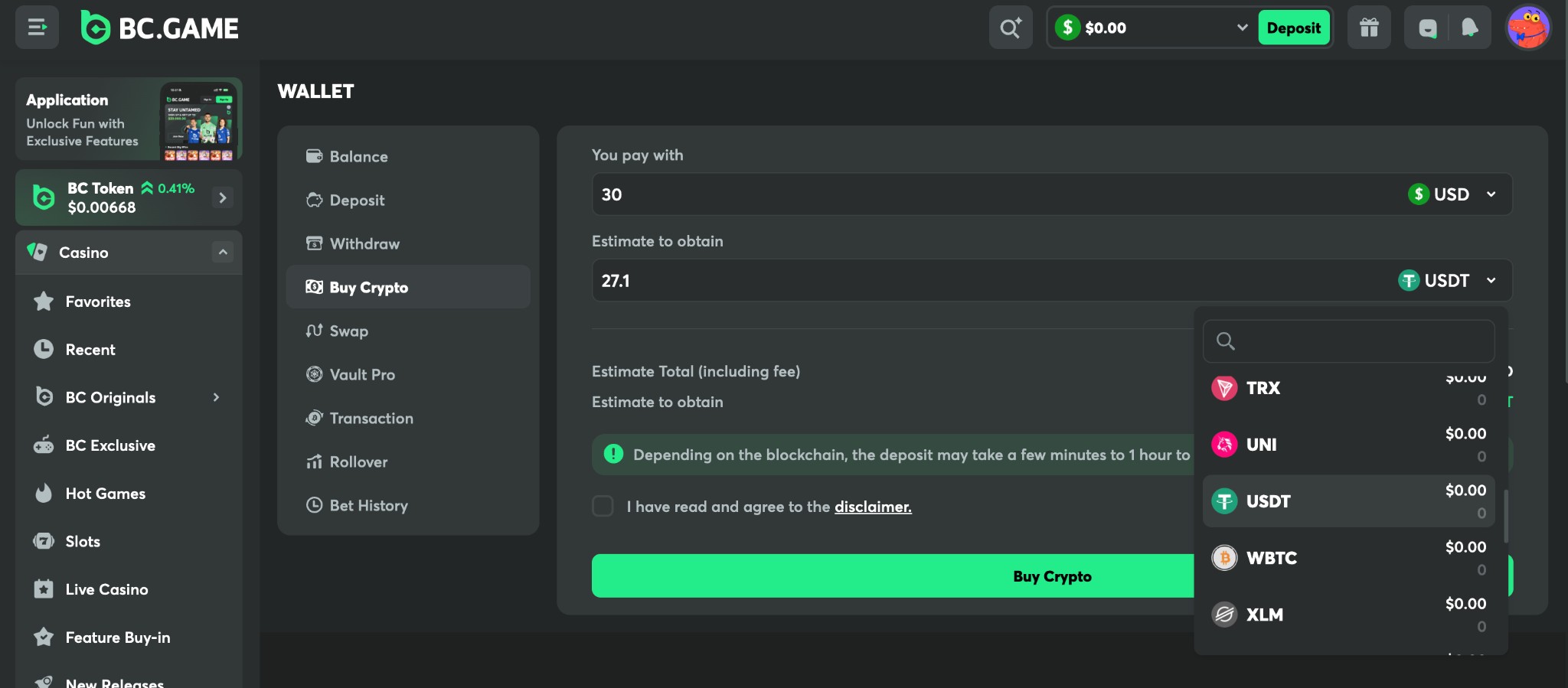Viewport: 1568px width, 688px height.
Task: Collapse the Casino sidebar section
Action: [222, 252]
